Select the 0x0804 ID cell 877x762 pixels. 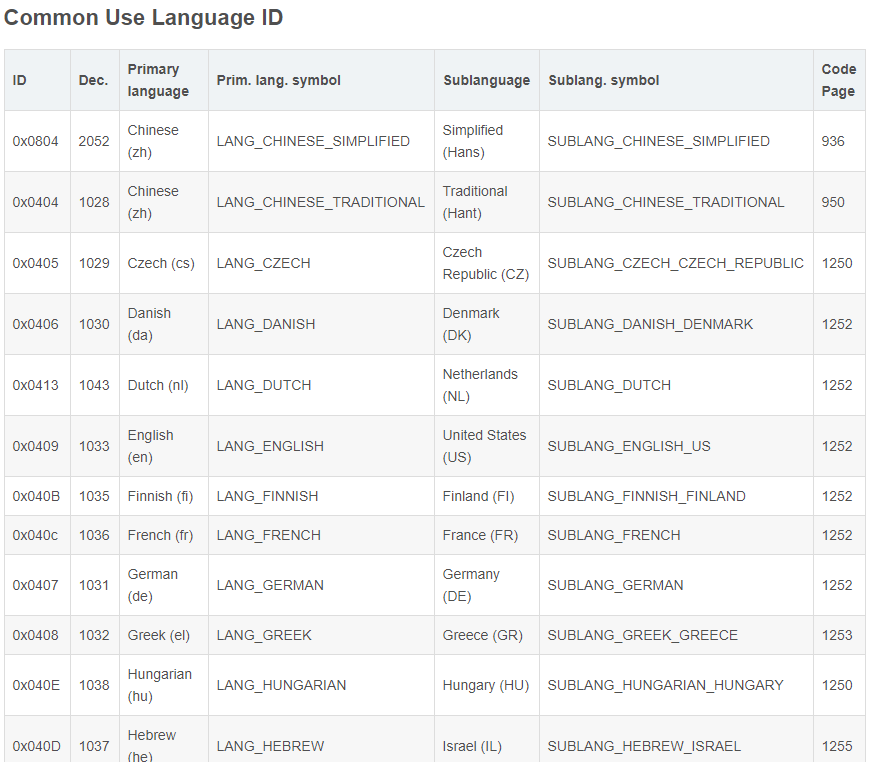(x=36, y=141)
